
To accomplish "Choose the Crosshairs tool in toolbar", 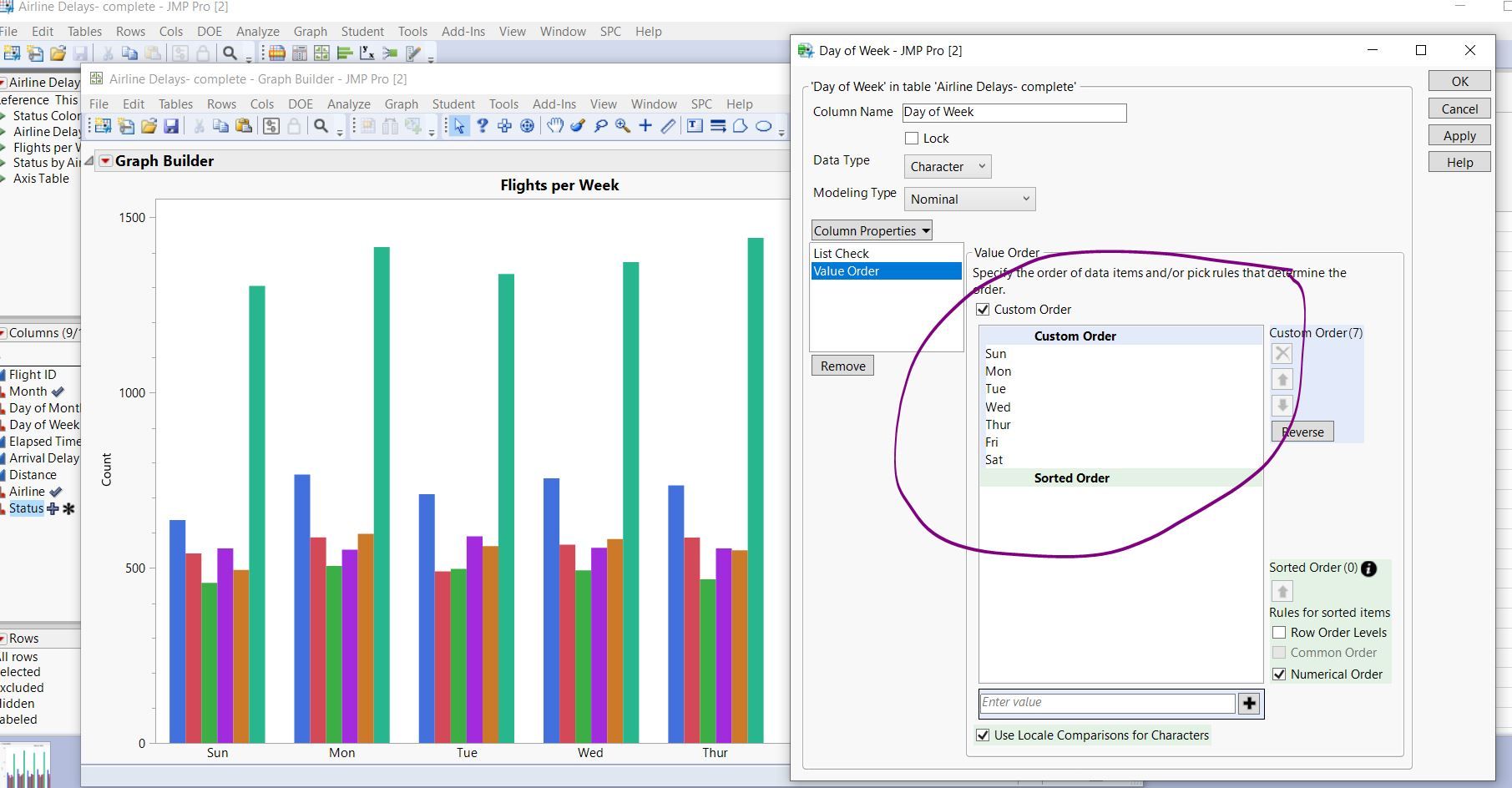I will point(645,126).
